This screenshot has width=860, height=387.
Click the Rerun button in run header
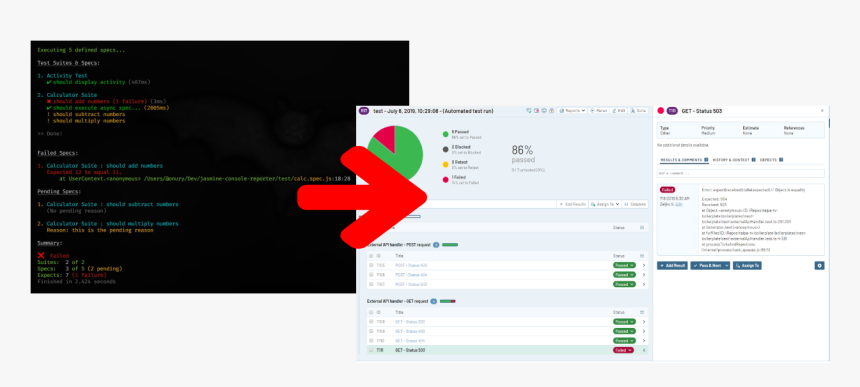click(x=599, y=111)
